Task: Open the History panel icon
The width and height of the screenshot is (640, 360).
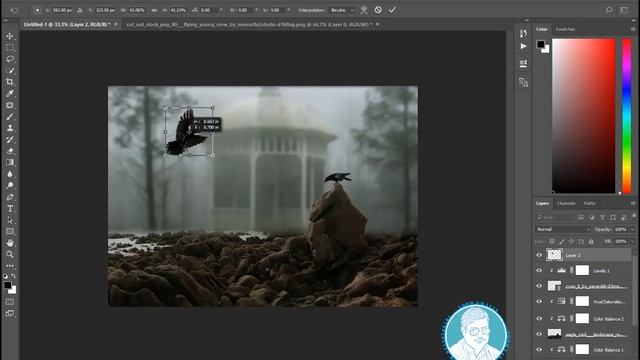Action: pyautogui.click(x=523, y=33)
